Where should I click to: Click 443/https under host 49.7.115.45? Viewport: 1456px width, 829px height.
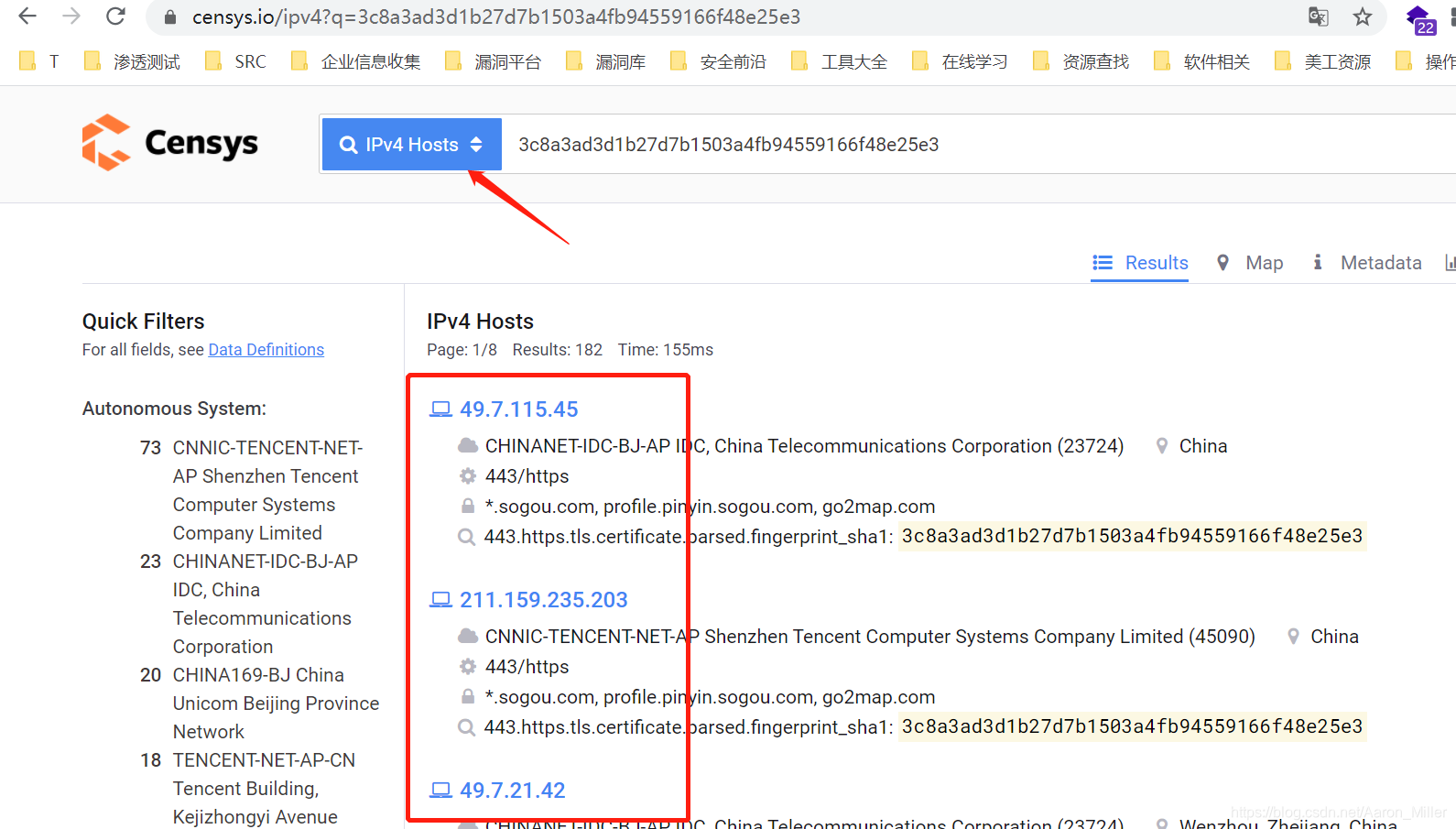pyautogui.click(x=527, y=476)
